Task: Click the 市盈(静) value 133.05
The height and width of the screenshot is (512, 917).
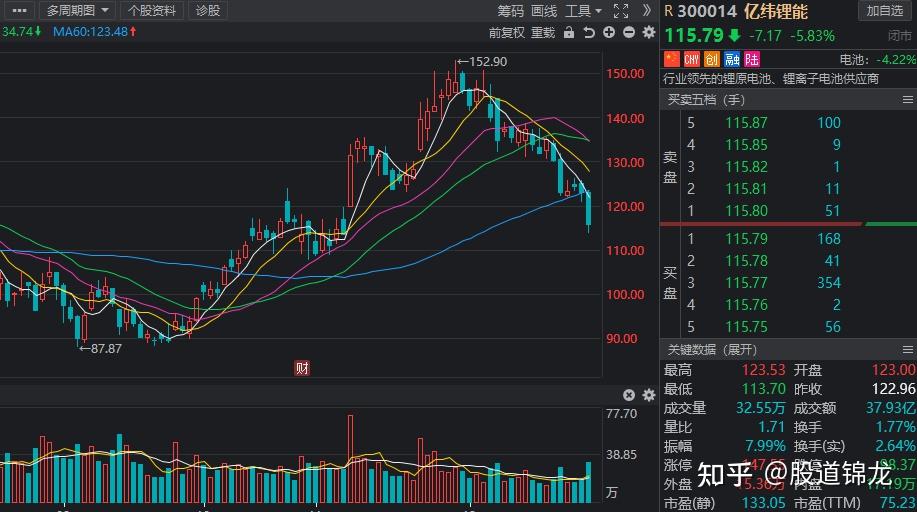Action: (763, 503)
